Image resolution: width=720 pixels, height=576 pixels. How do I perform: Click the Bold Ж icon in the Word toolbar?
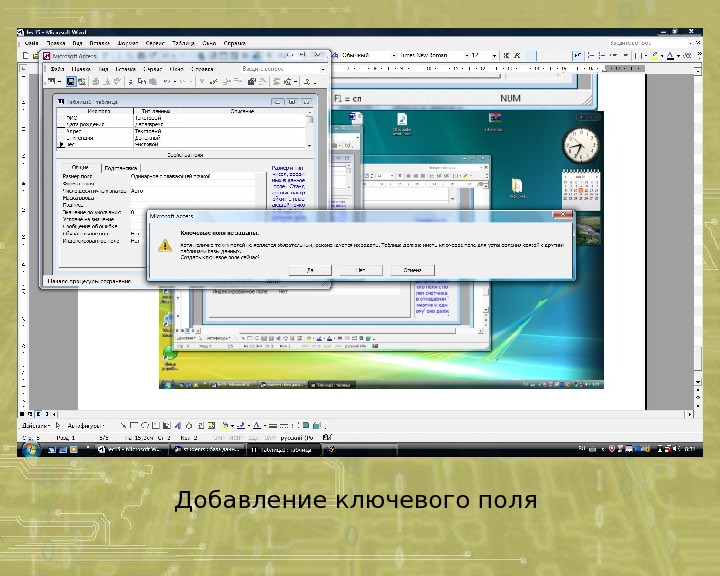tap(506, 56)
